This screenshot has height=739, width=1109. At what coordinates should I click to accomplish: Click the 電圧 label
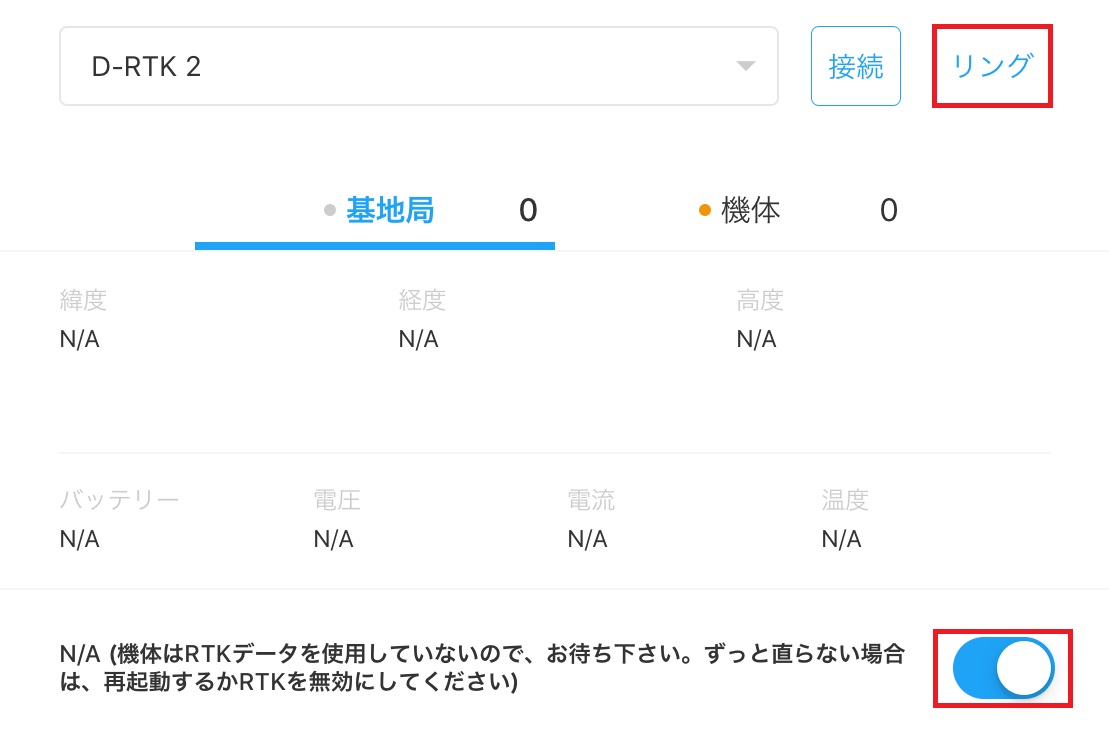pyautogui.click(x=337, y=501)
